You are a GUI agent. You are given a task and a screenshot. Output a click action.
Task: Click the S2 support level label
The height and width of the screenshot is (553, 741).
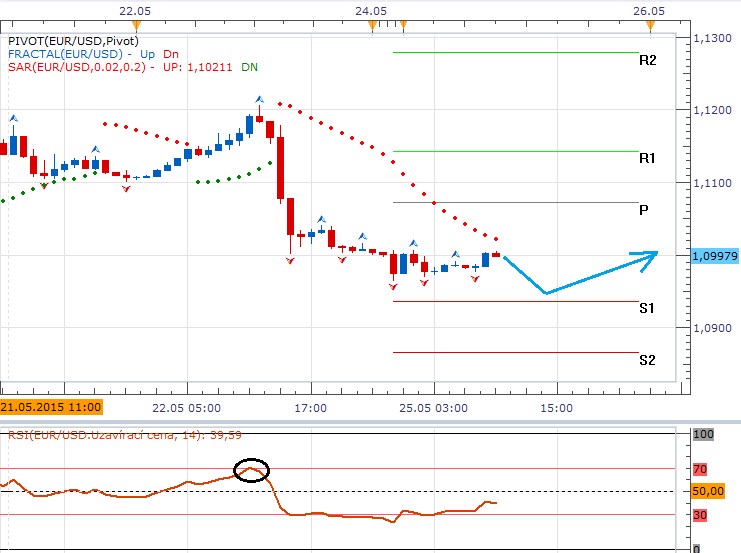647,359
